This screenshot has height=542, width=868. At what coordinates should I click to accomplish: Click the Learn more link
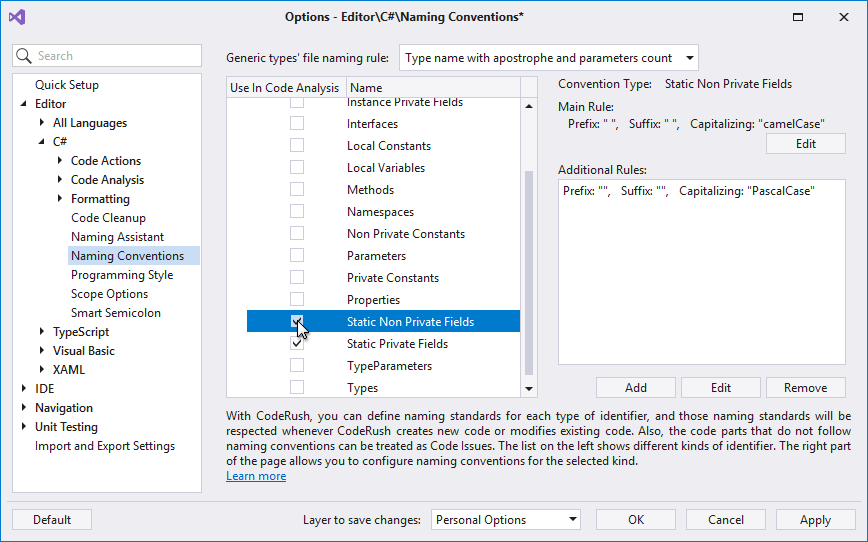point(256,476)
